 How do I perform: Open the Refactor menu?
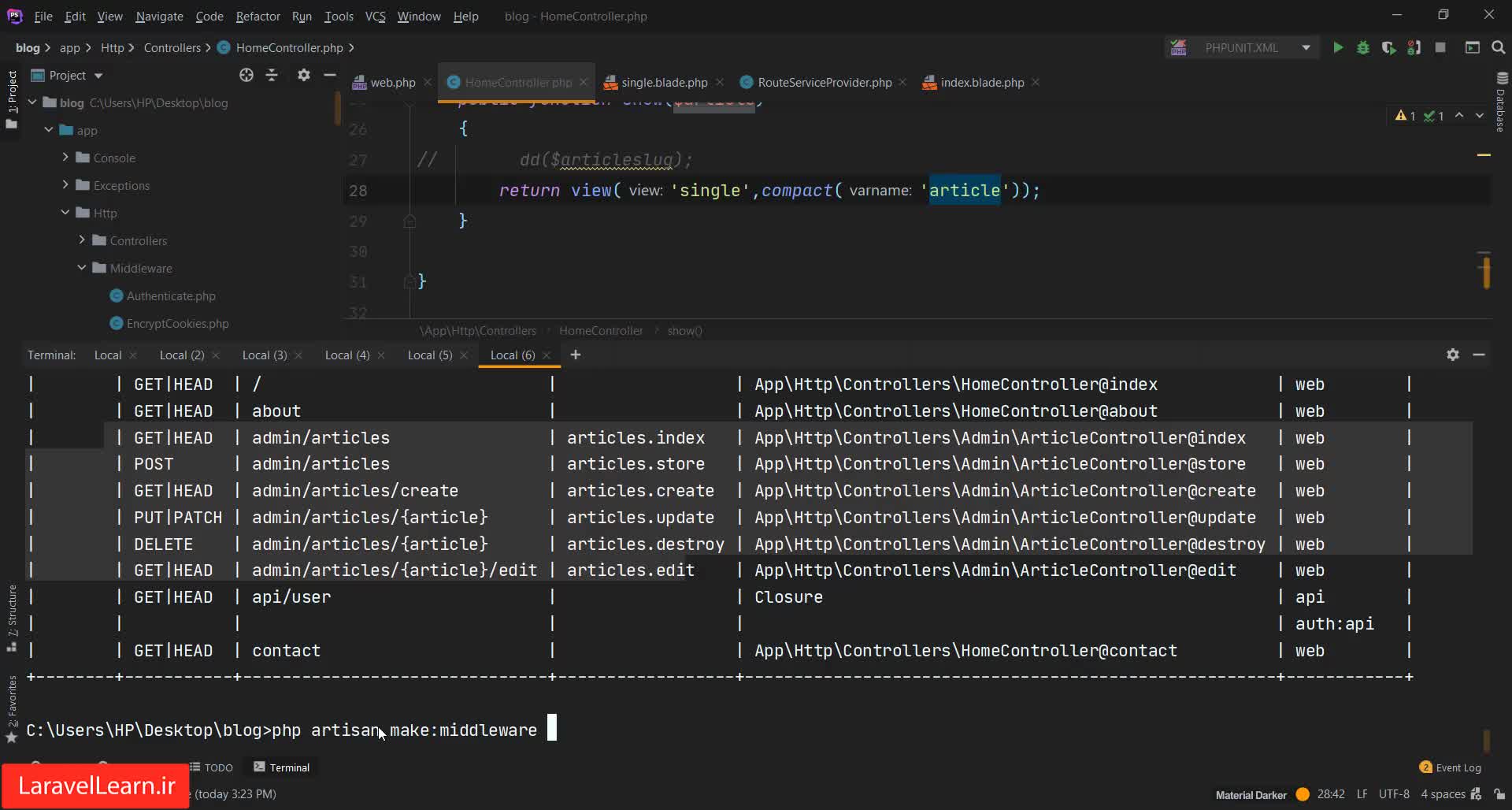pos(258,16)
